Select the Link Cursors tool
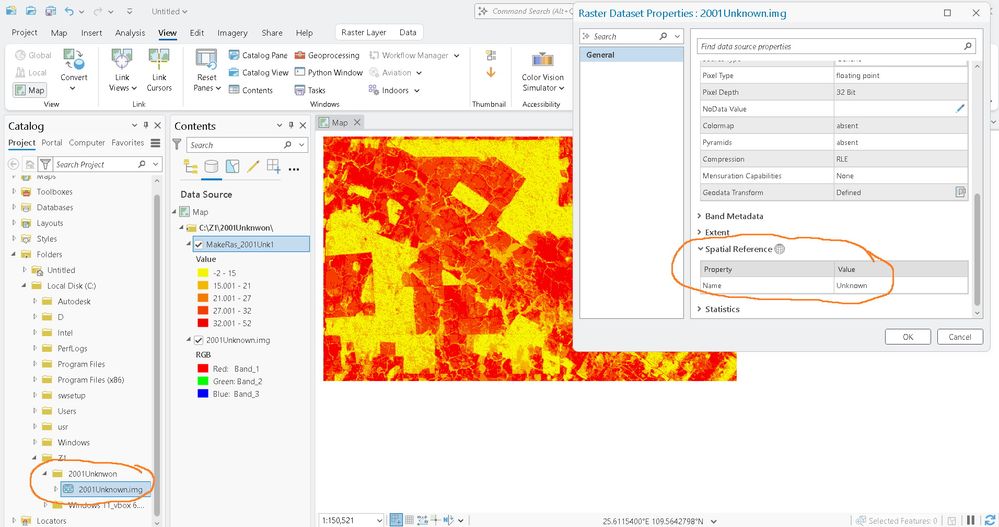 pos(159,70)
